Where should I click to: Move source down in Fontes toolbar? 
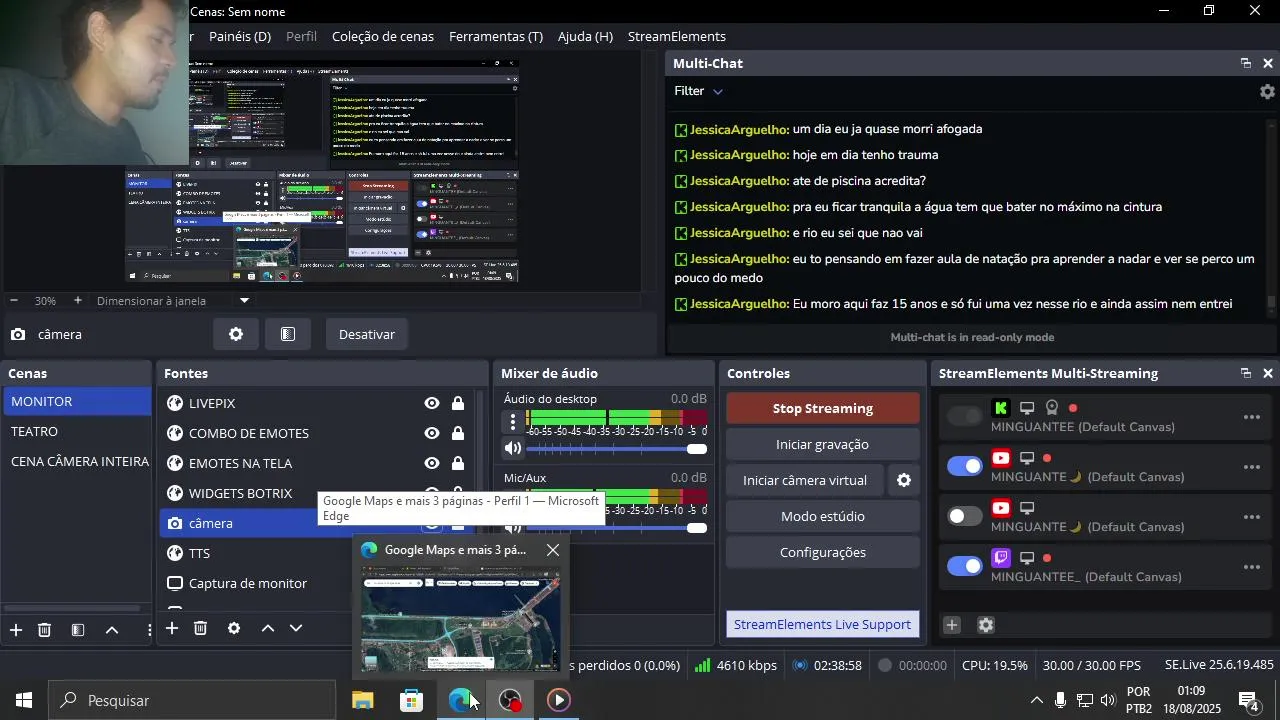296,628
